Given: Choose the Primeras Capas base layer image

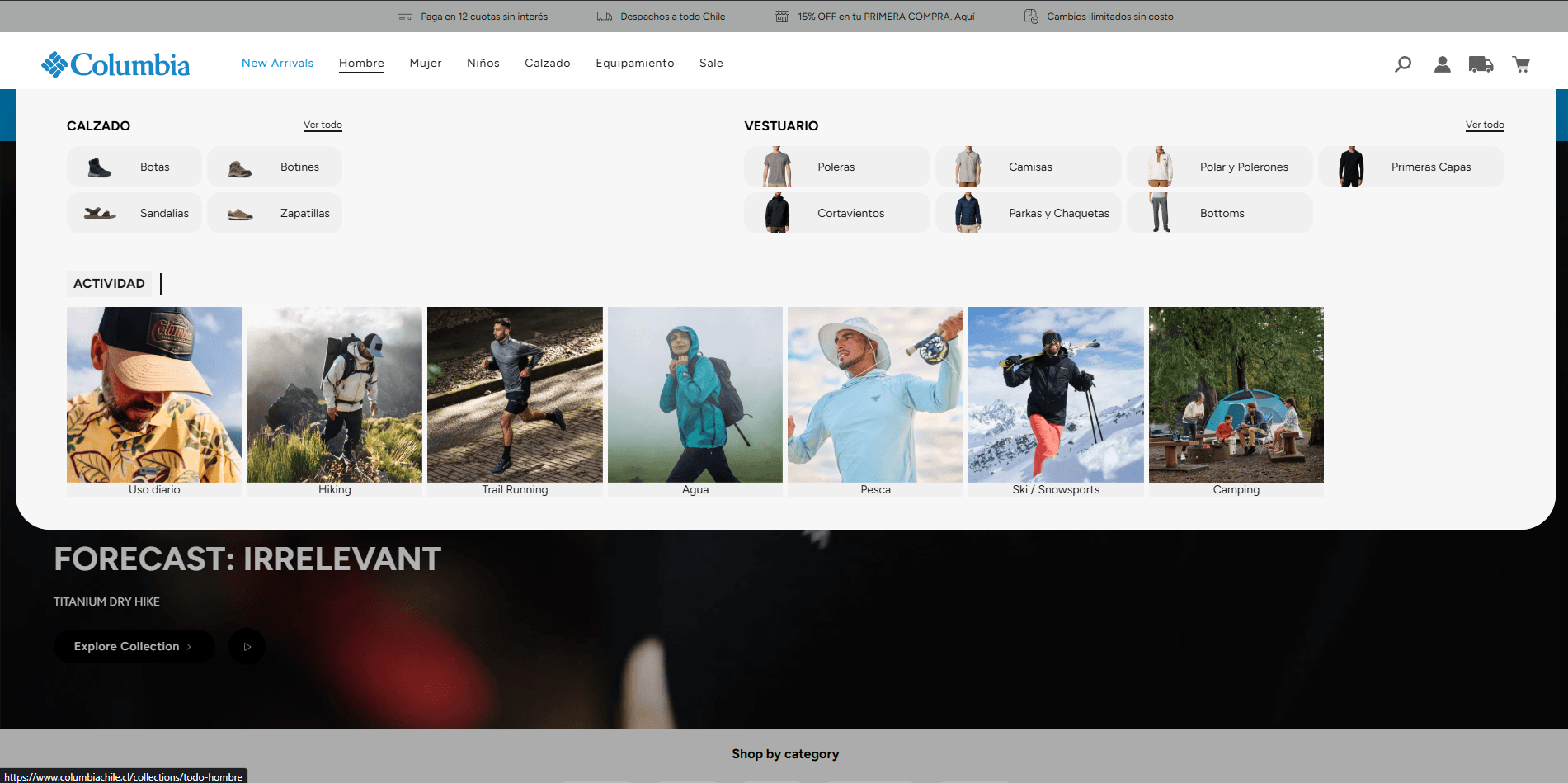Looking at the screenshot, I should pos(1351,167).
